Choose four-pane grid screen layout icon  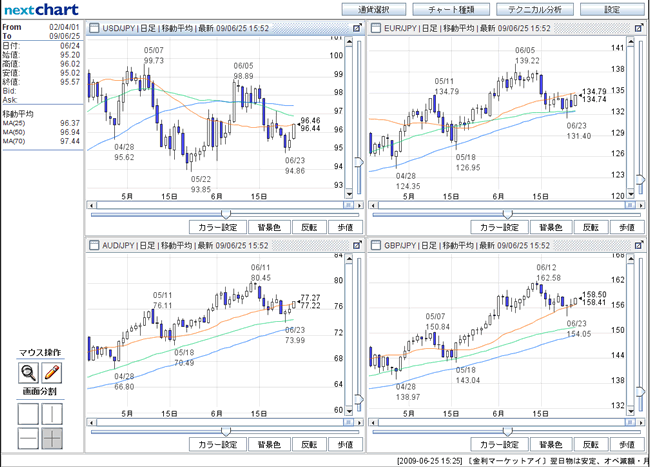pyautogui.click(x=52, y=438)
